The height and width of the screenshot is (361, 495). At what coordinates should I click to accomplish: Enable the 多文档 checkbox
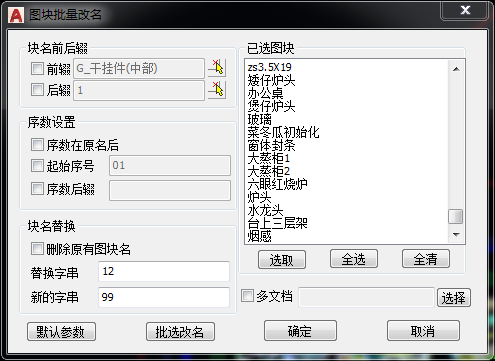247,296
